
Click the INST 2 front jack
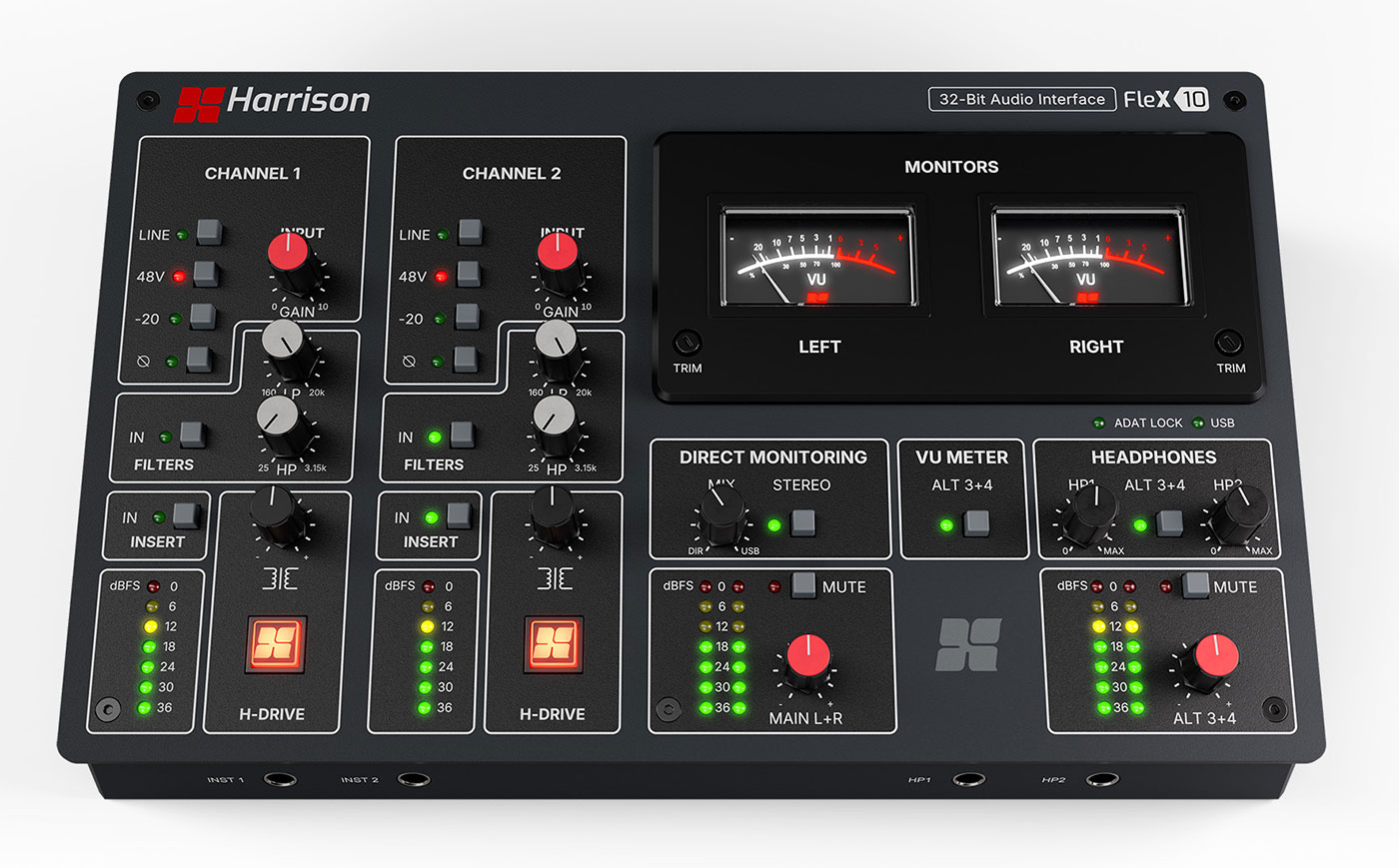(414, 779)
